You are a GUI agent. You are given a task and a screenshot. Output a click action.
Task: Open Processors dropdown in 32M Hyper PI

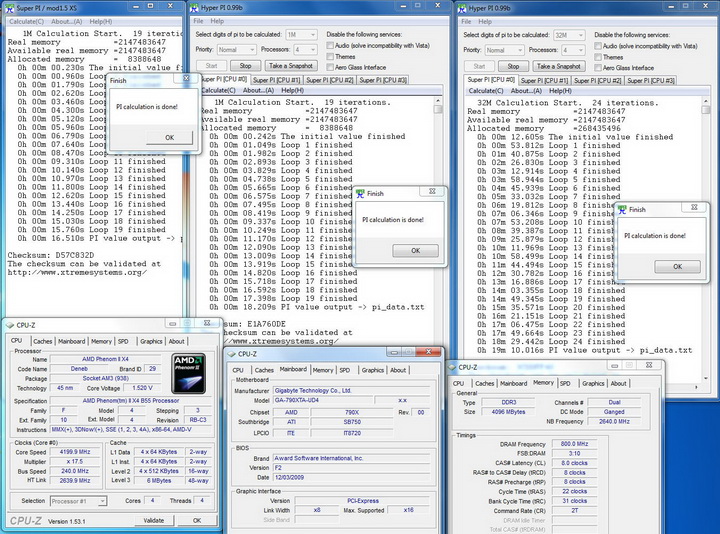(573, 50)
